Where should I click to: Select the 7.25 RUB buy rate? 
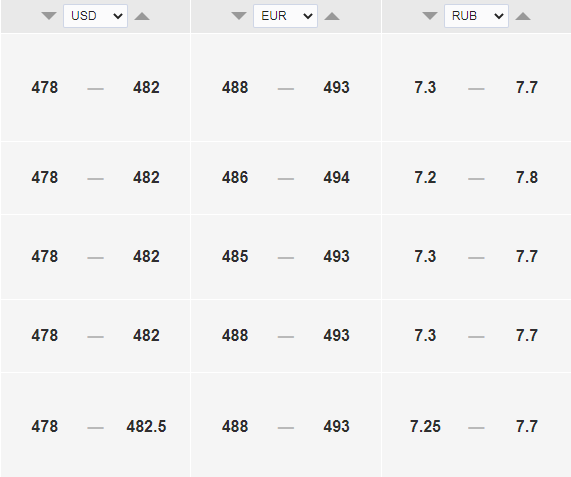[425, 426]
